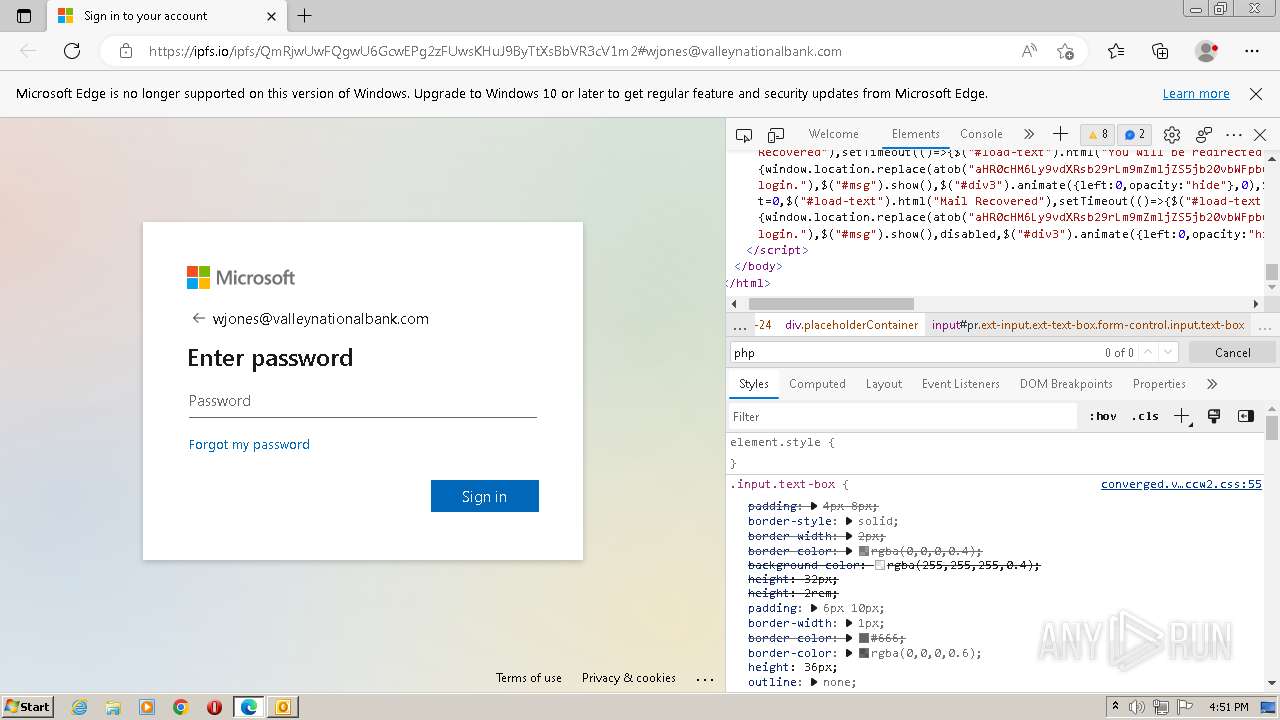The height and width of the screenshot is (720, 1280).
Task: Open background-color white rgba swatch
Action: [880, 565]
